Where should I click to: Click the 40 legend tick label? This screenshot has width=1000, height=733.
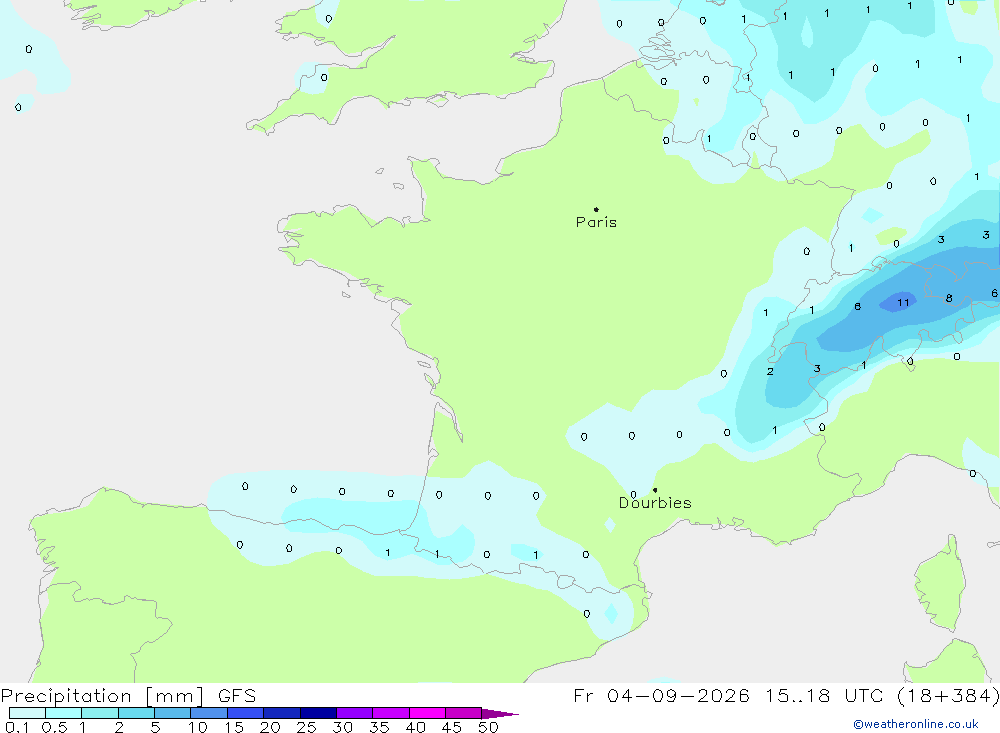pos(415,727)
